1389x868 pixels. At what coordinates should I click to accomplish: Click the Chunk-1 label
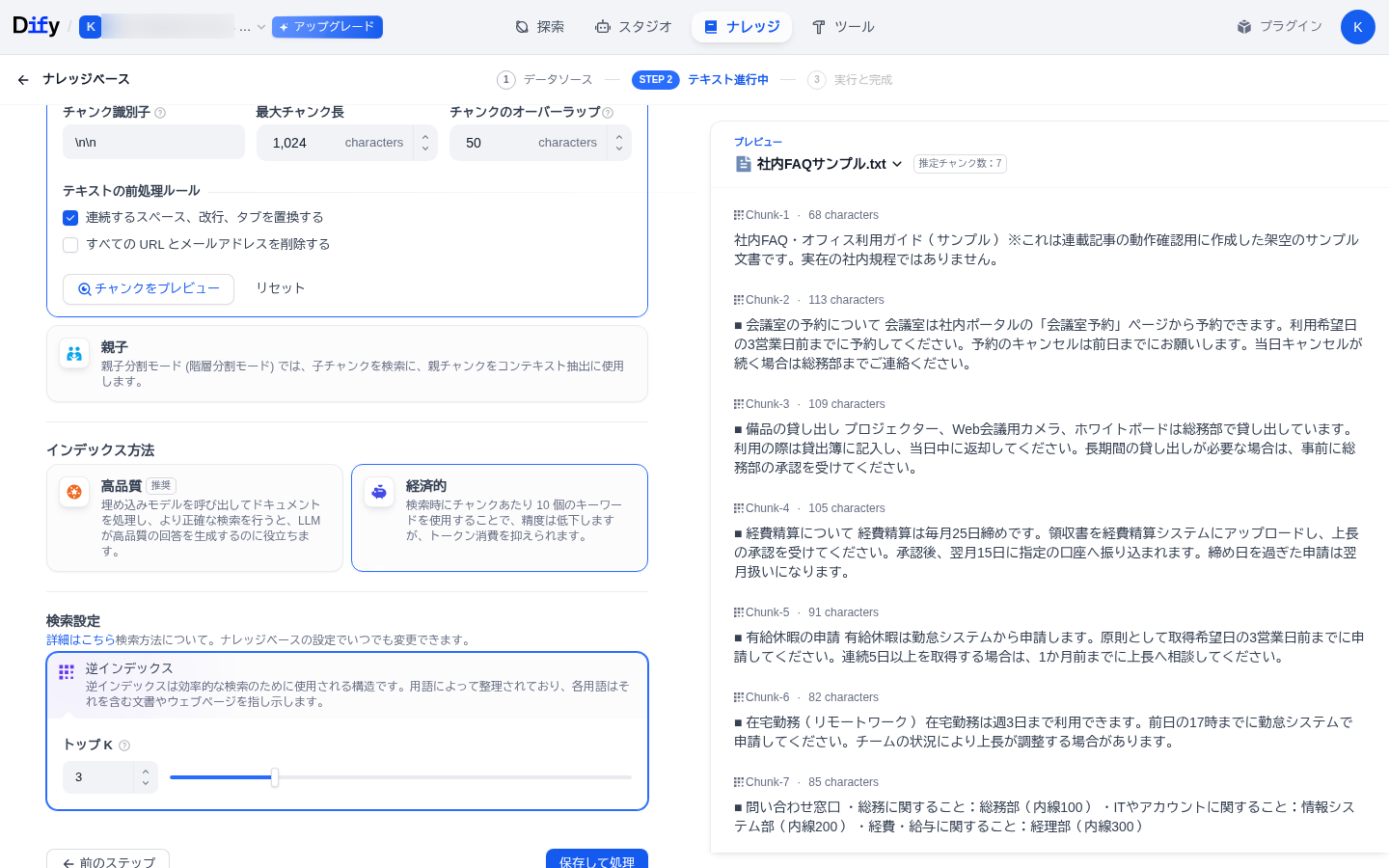pos(767,215)
